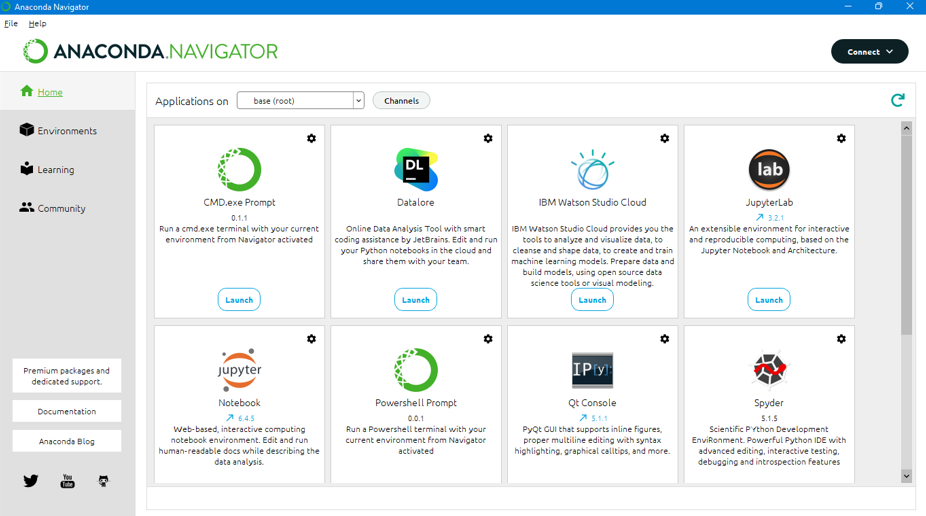The width and height of the screenshot is (926, 516).
Task: Click the JupyterLab lab icon
Action: pos(769,169)
